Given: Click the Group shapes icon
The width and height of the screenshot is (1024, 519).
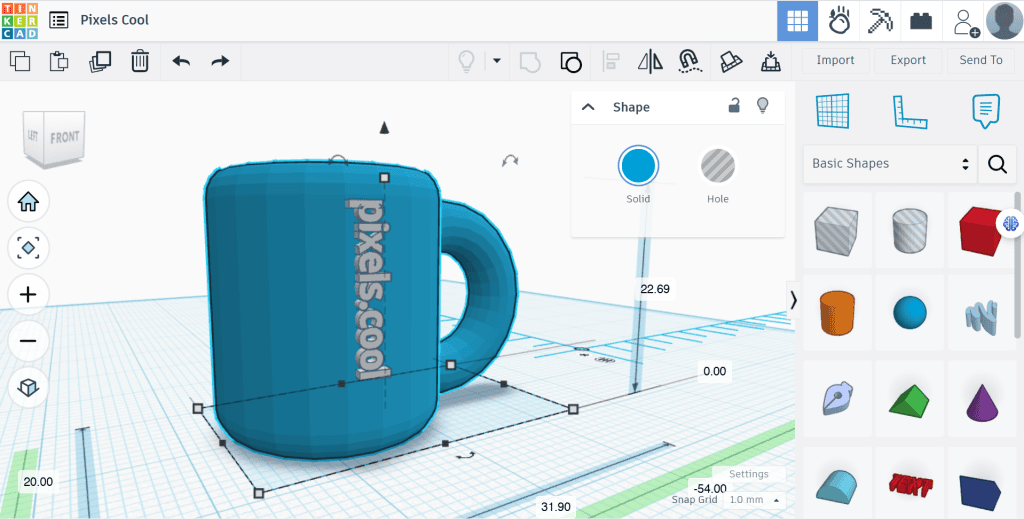Looking at the screenshot, I should (530, 62).
